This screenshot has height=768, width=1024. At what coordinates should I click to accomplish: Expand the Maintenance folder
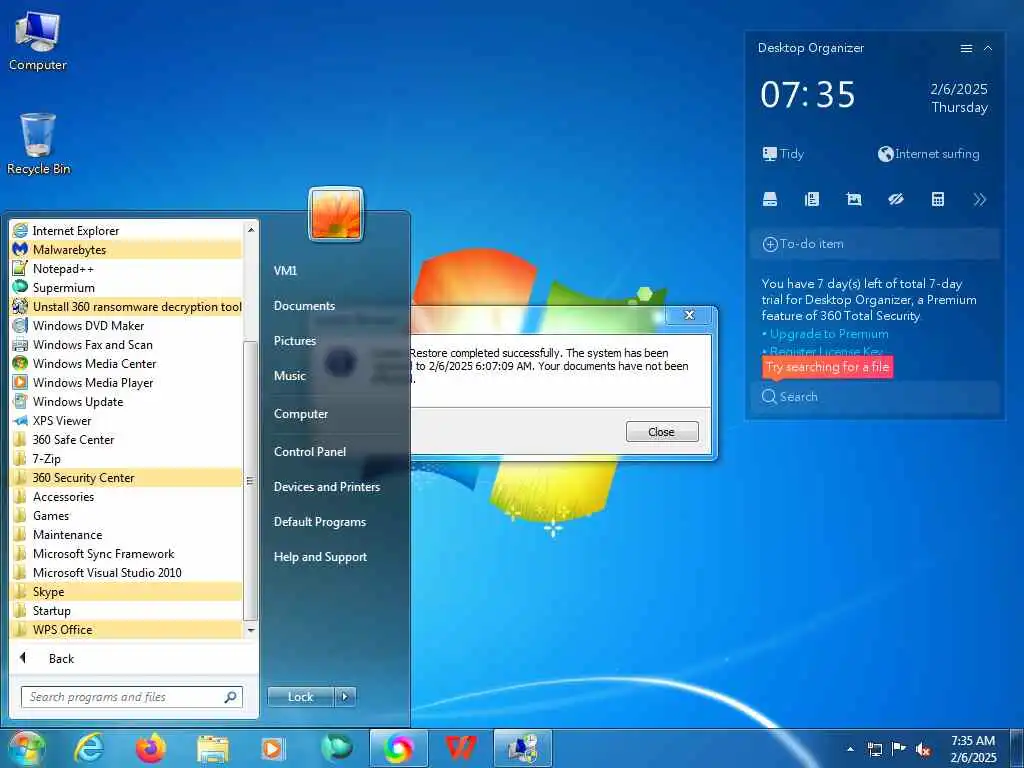(127, 534)
